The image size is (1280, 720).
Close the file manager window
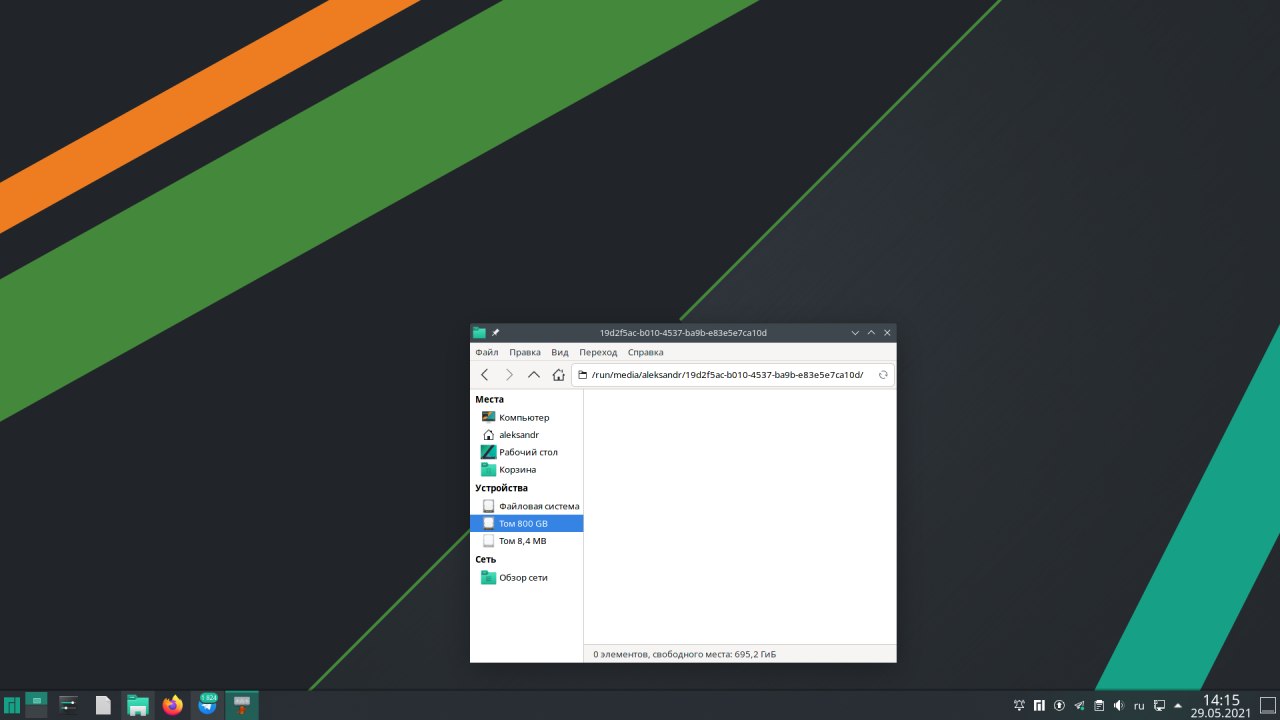(887, 333)
